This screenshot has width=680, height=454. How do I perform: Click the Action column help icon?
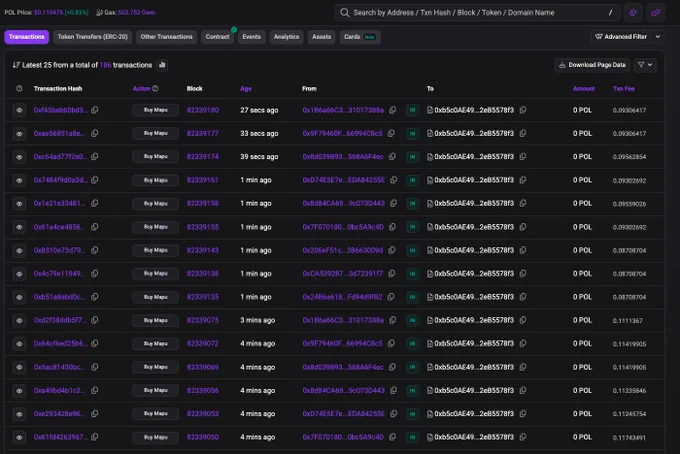155,88
